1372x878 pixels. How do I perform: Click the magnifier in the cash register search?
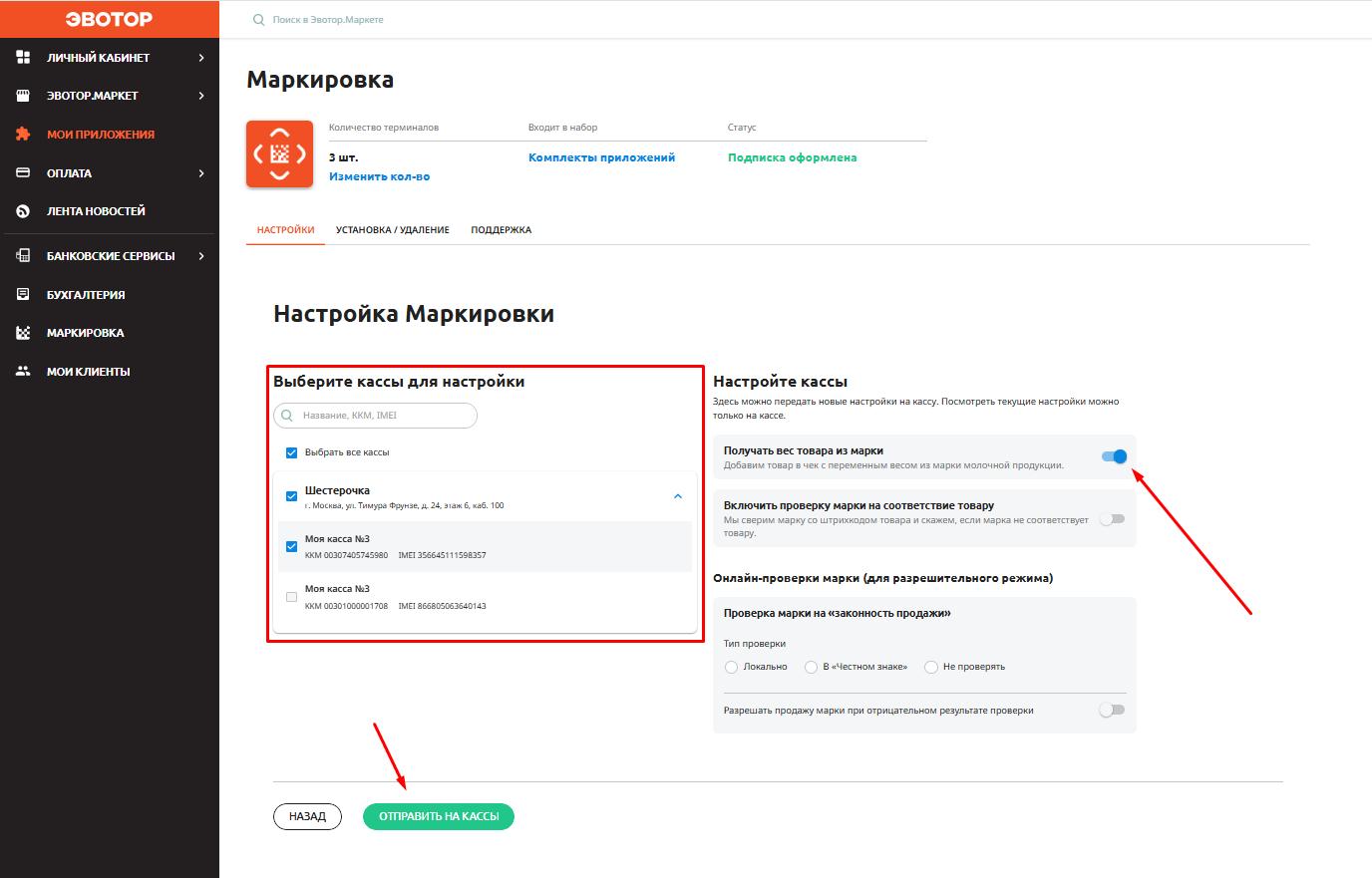288,416
